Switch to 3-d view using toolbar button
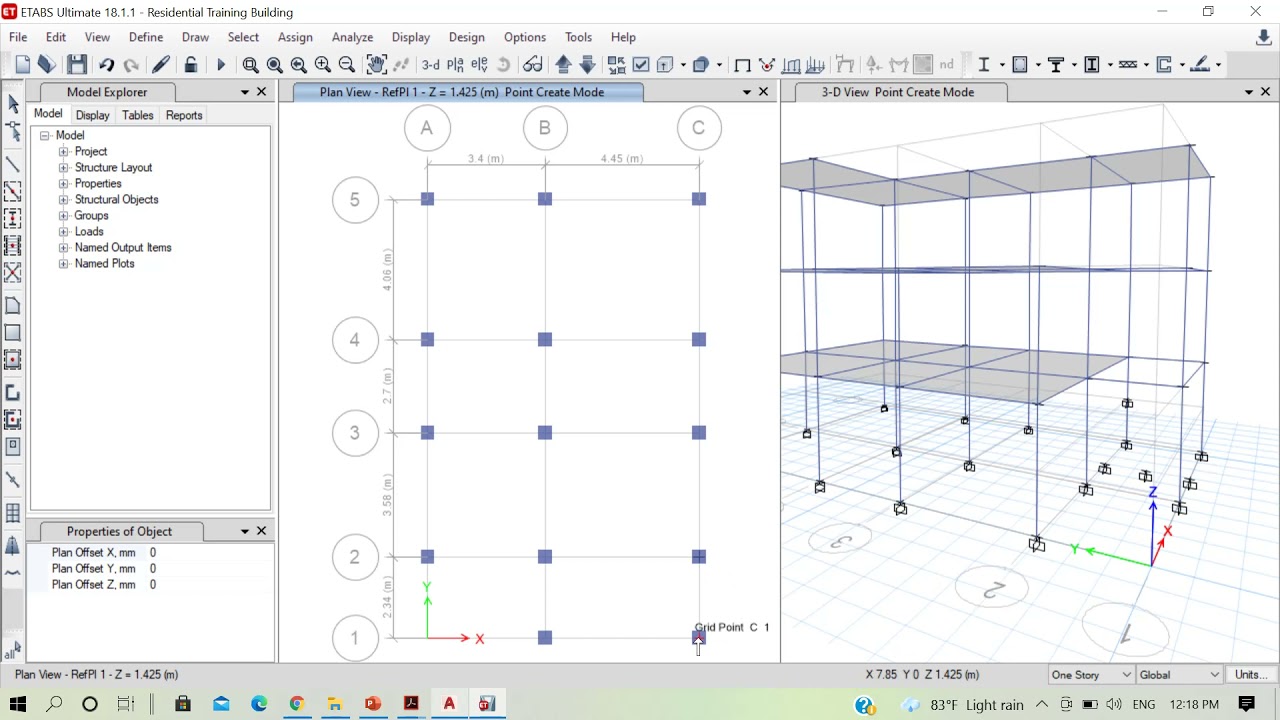 click(x=431, y=65)
